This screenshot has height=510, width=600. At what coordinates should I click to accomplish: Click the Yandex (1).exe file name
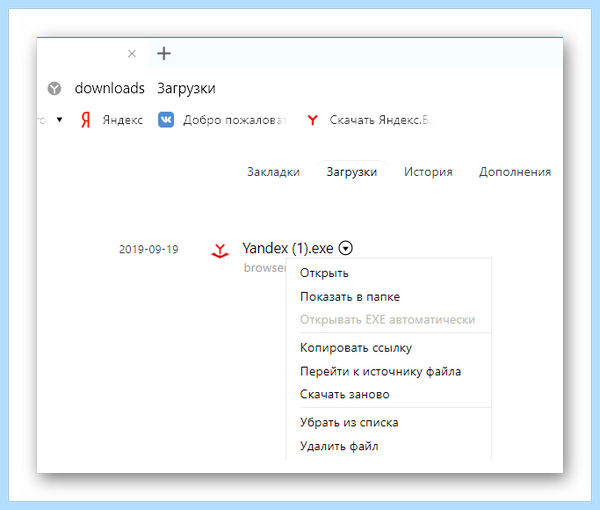(x=288, y=248)
